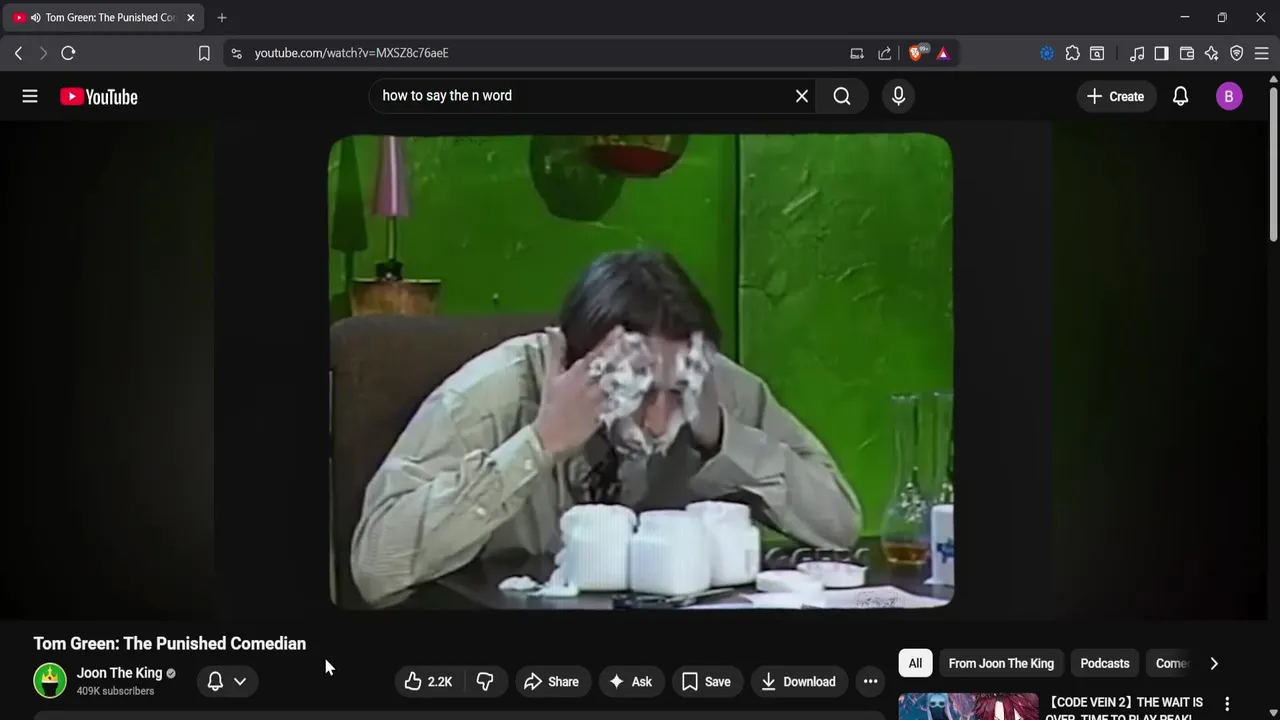Install app icon in address bar
The image size is (1280, 720).
click(857, 53)
